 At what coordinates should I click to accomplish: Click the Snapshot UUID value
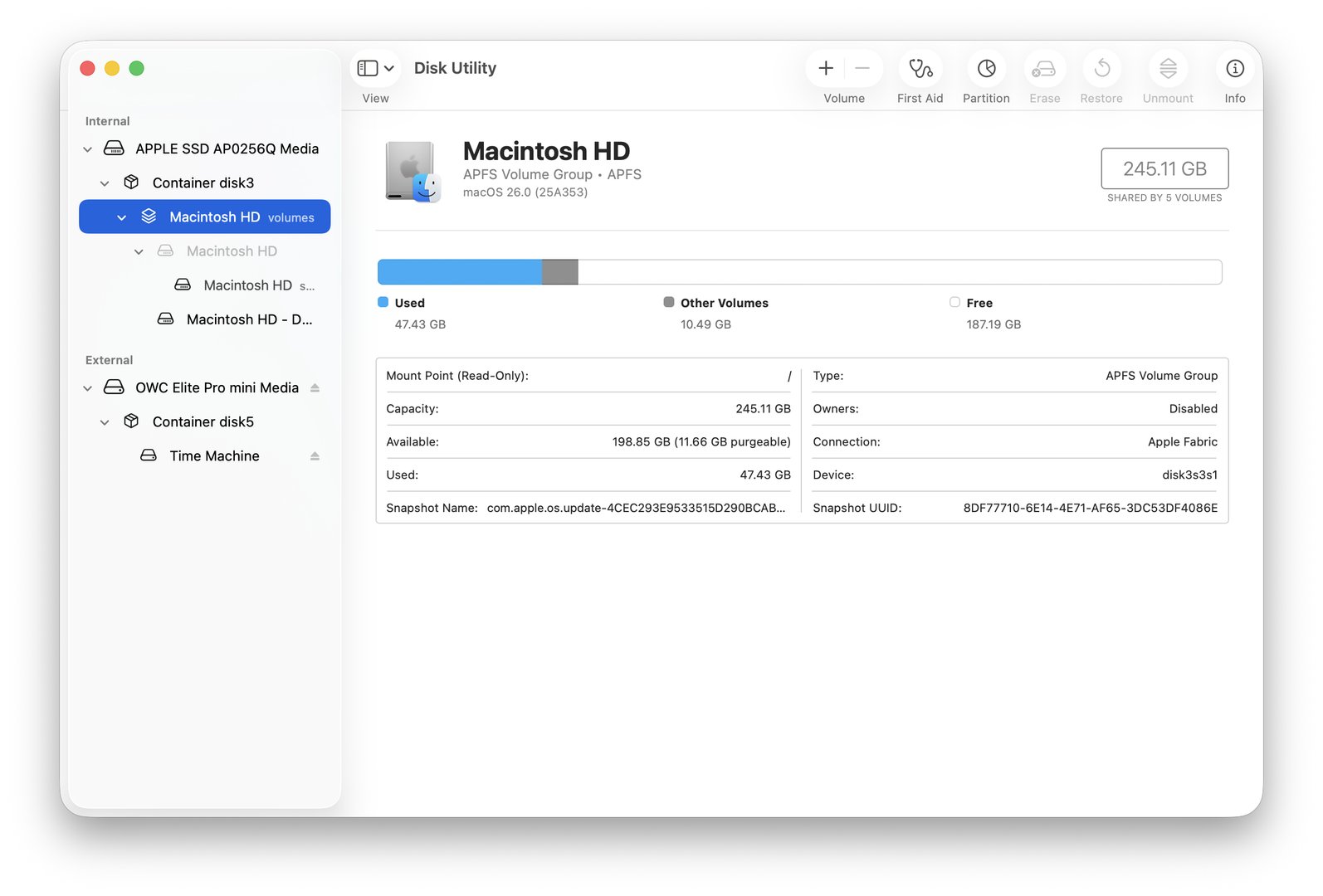(x=1090, y=508)
